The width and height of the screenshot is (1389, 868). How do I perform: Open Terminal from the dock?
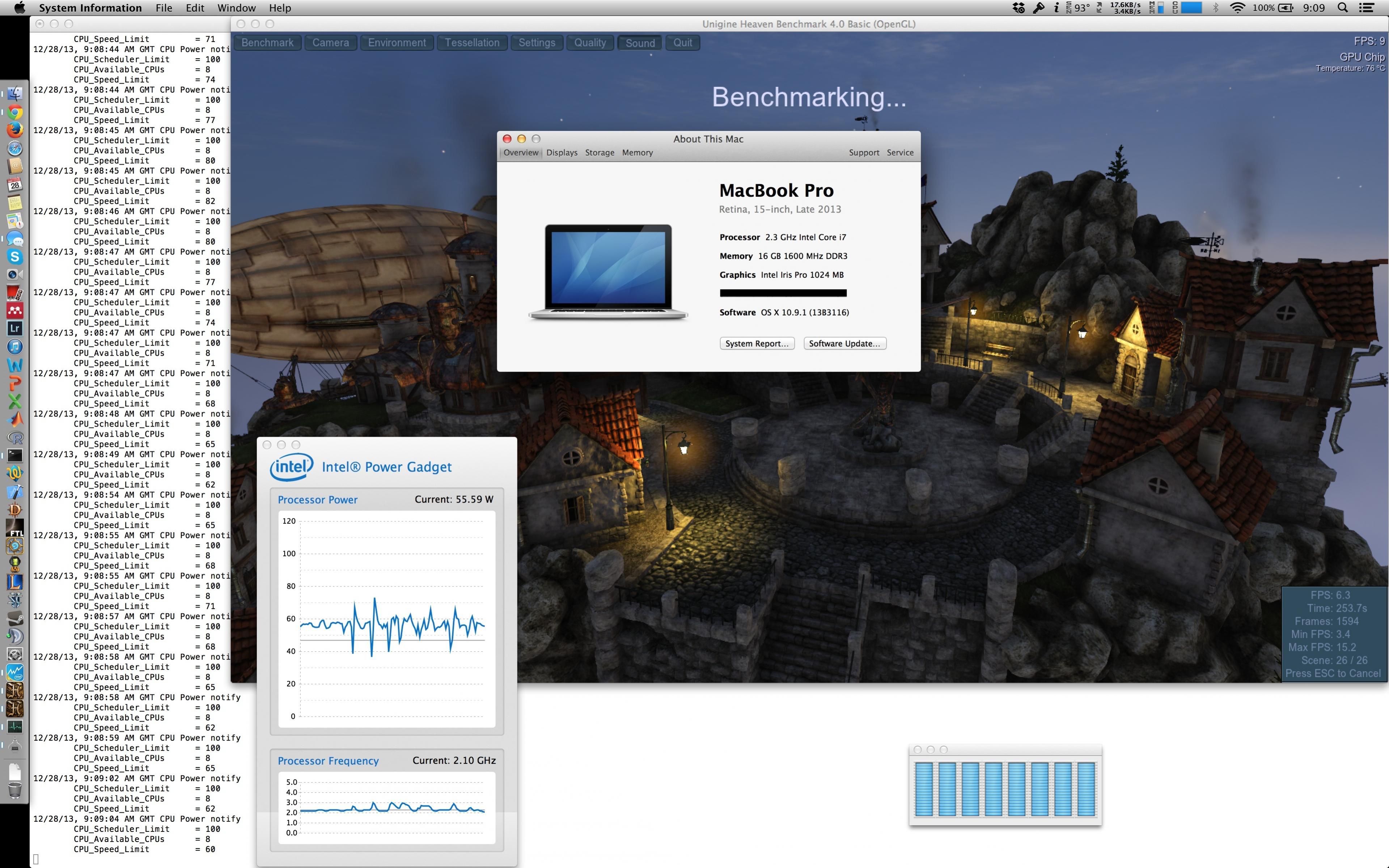click(15, 455)
